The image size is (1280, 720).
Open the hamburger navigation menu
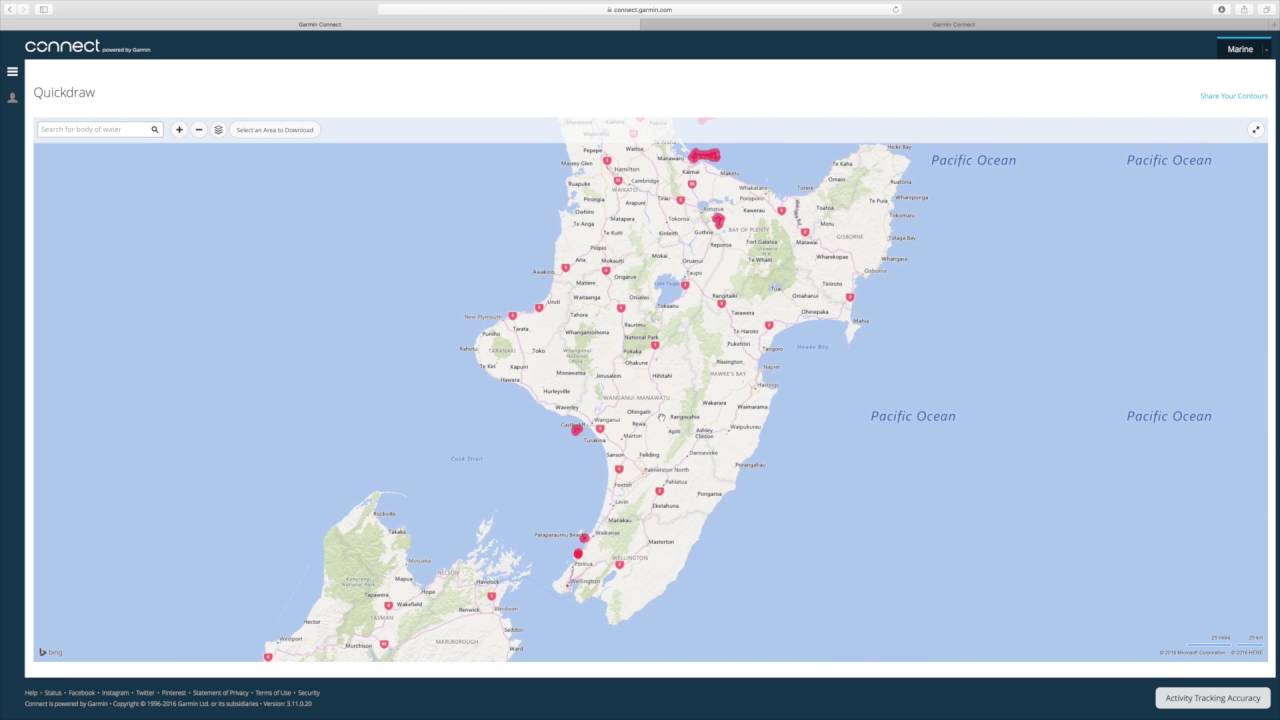coord(12,72)
